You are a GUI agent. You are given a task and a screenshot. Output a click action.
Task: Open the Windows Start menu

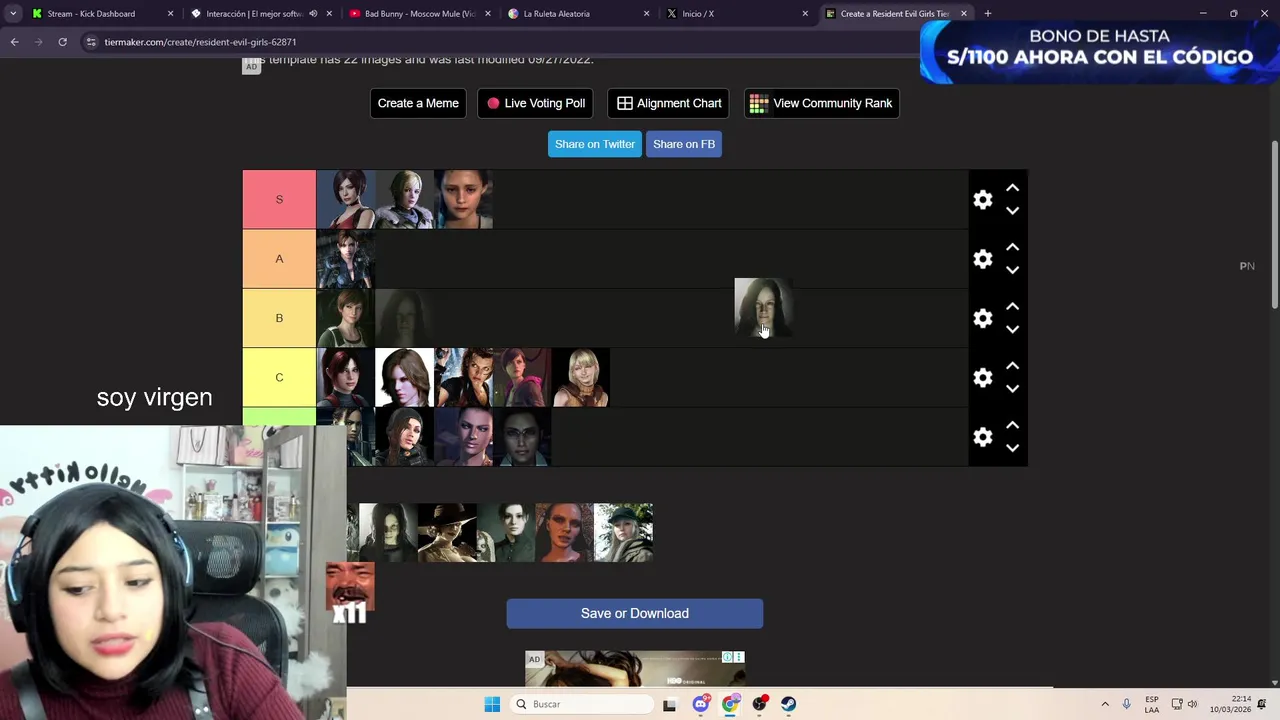click(x=492, y=704)
